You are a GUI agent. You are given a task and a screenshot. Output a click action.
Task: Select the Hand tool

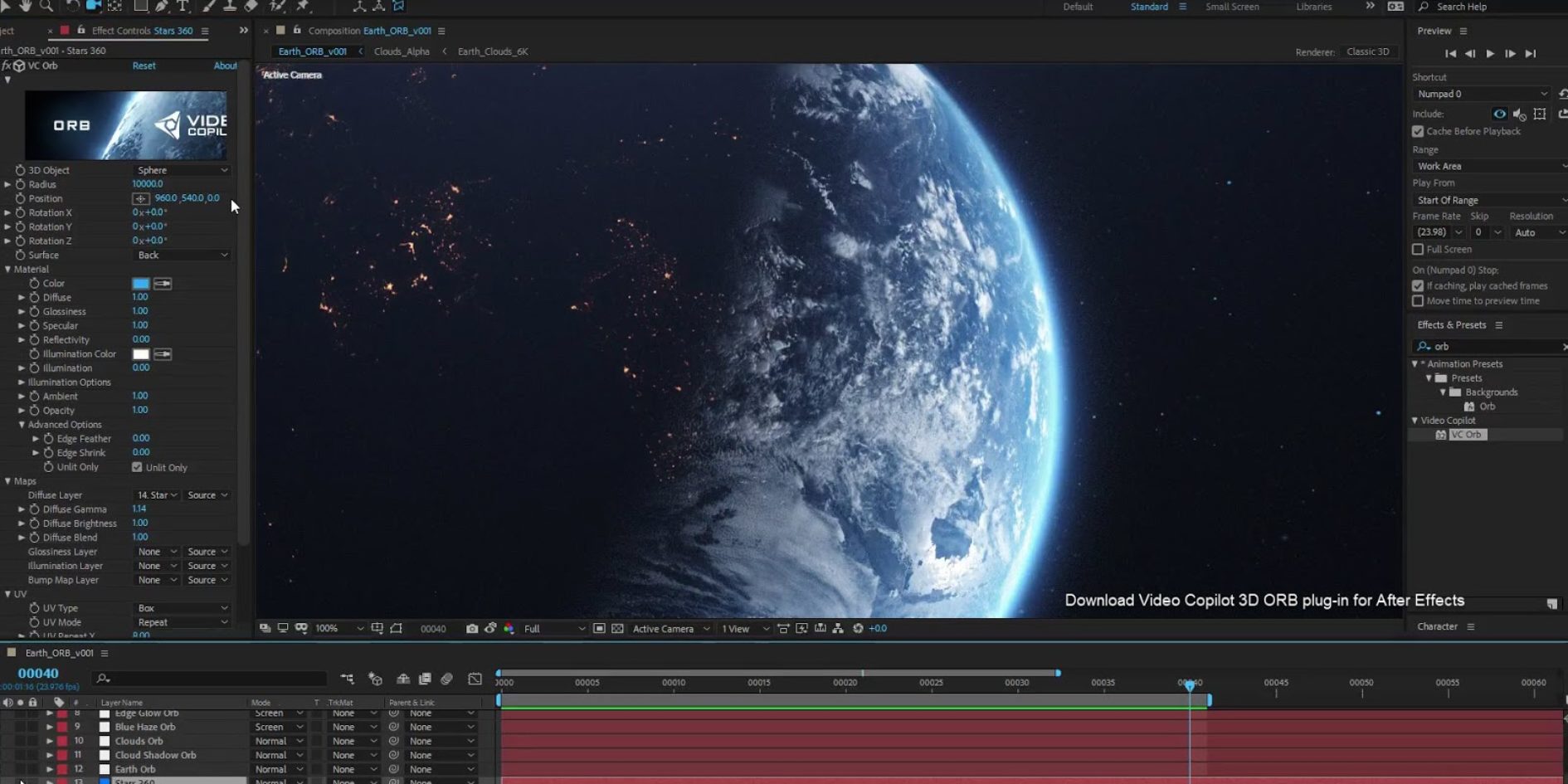pos(26,6)
